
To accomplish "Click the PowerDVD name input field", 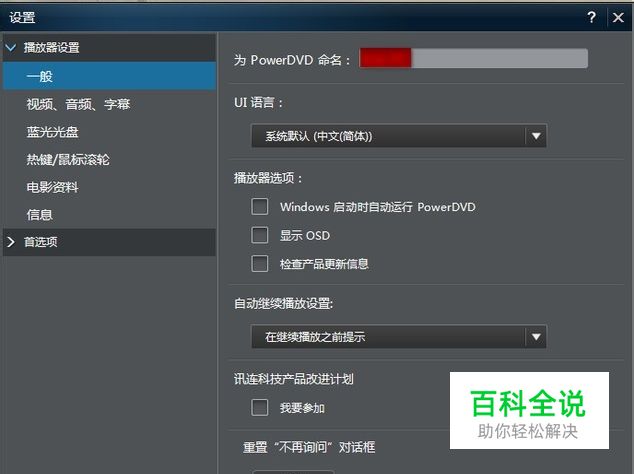I will tap(473, 58).
